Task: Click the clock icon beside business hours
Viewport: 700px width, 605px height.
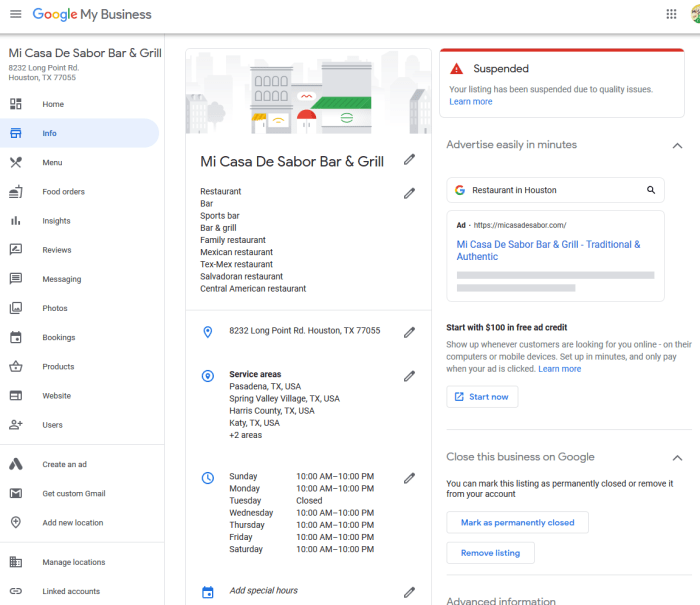Action: click(208, 478)
